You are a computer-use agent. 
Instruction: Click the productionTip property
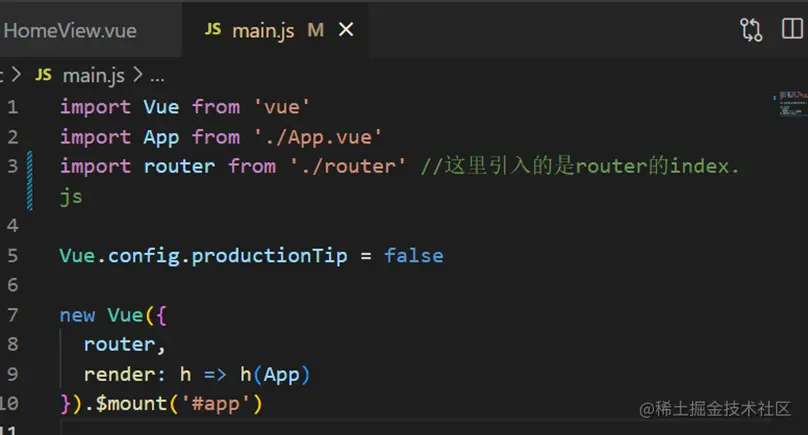[x=270, y=256]
